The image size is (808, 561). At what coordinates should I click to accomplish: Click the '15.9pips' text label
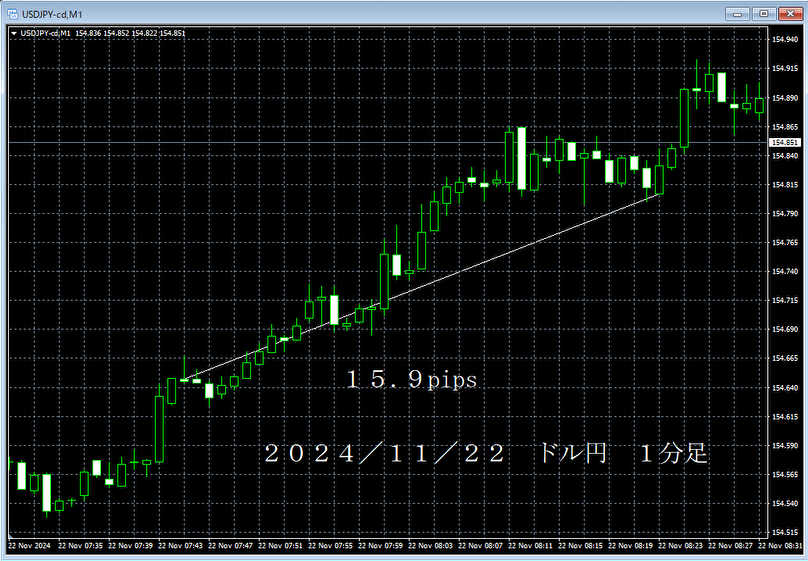411,380
